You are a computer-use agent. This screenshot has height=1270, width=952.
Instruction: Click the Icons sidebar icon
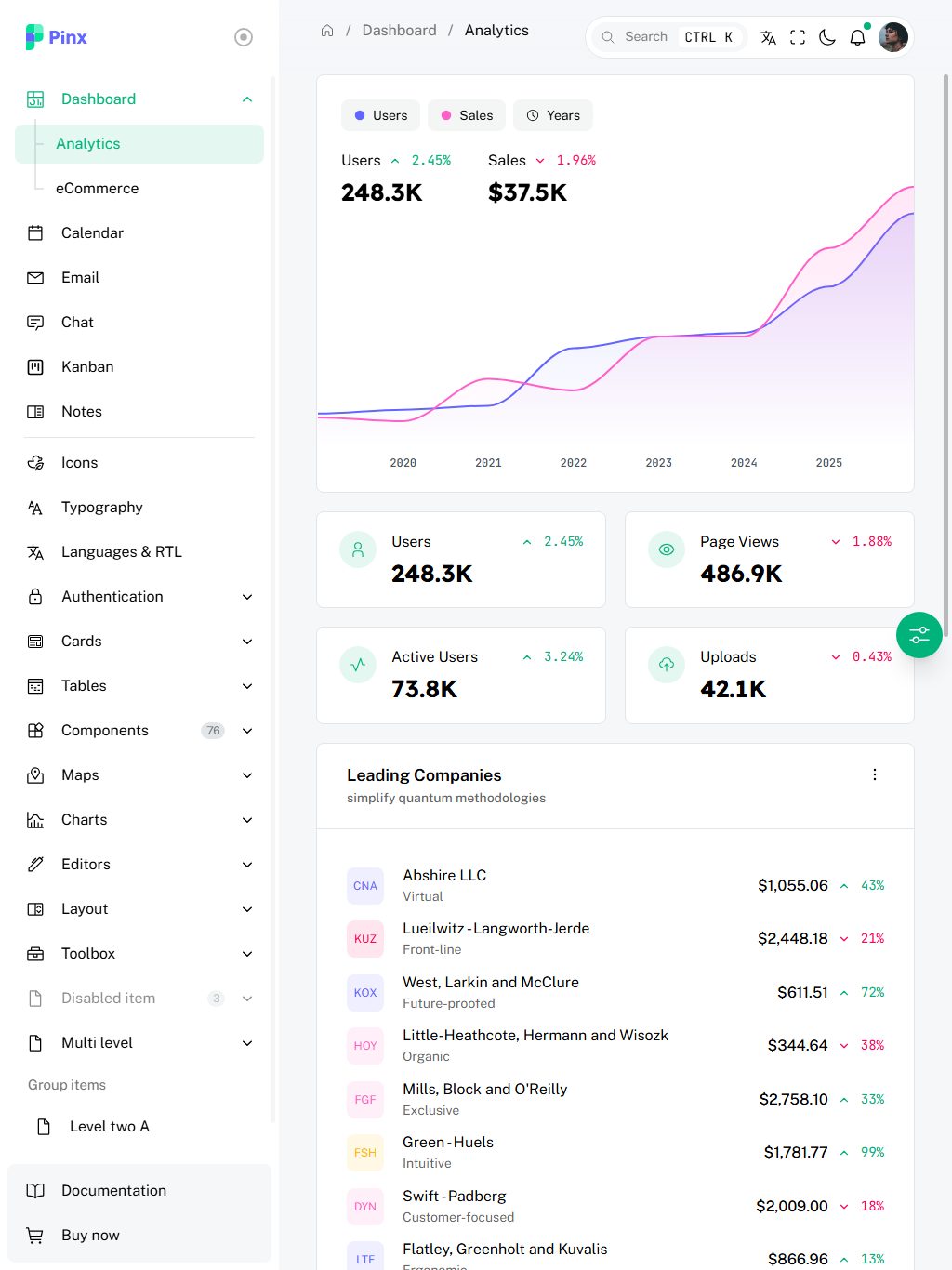[x=35, y=463]
